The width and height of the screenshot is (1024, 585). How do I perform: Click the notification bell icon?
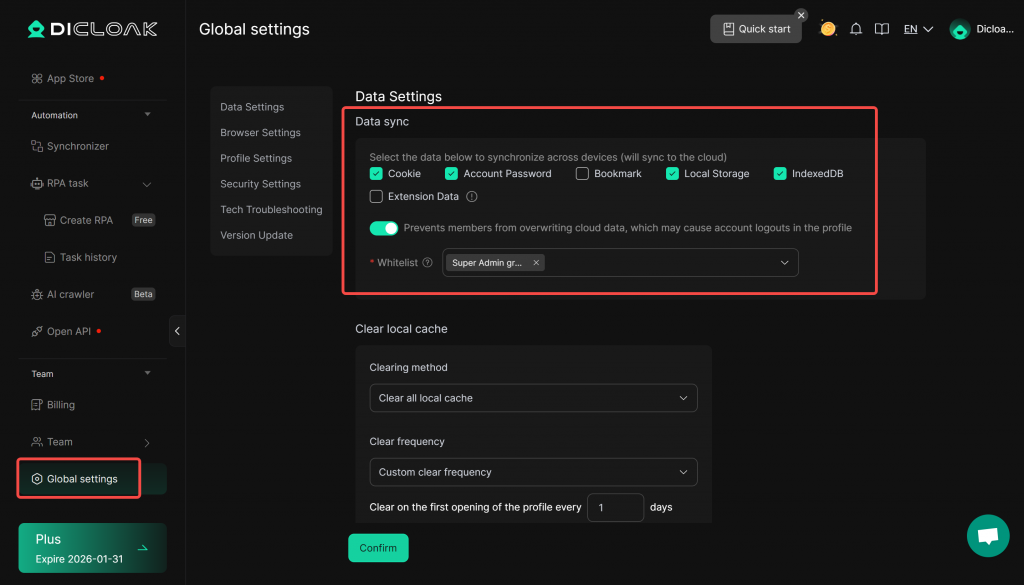856,29
